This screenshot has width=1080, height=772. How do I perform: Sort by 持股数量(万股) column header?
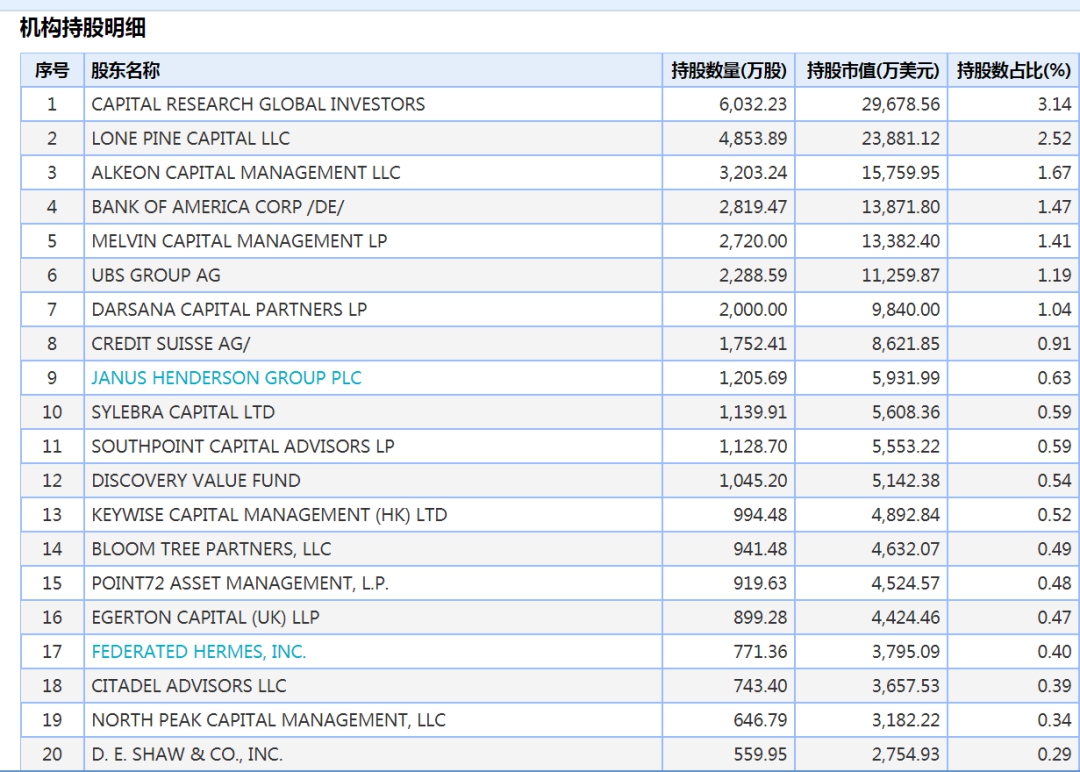729,70
